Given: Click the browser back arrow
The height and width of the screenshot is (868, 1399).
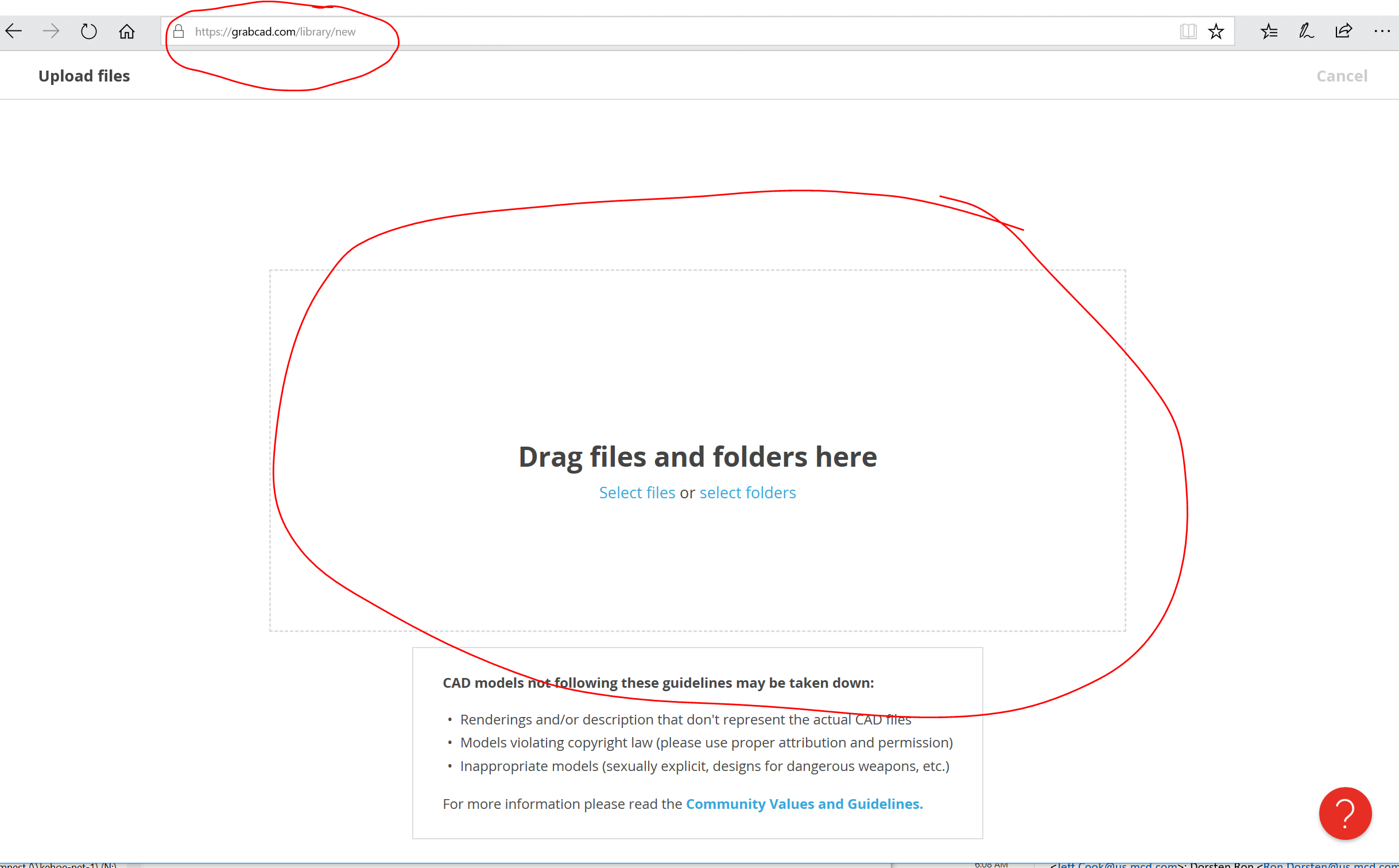Looking at the screenshot, I should coord(14,31).
